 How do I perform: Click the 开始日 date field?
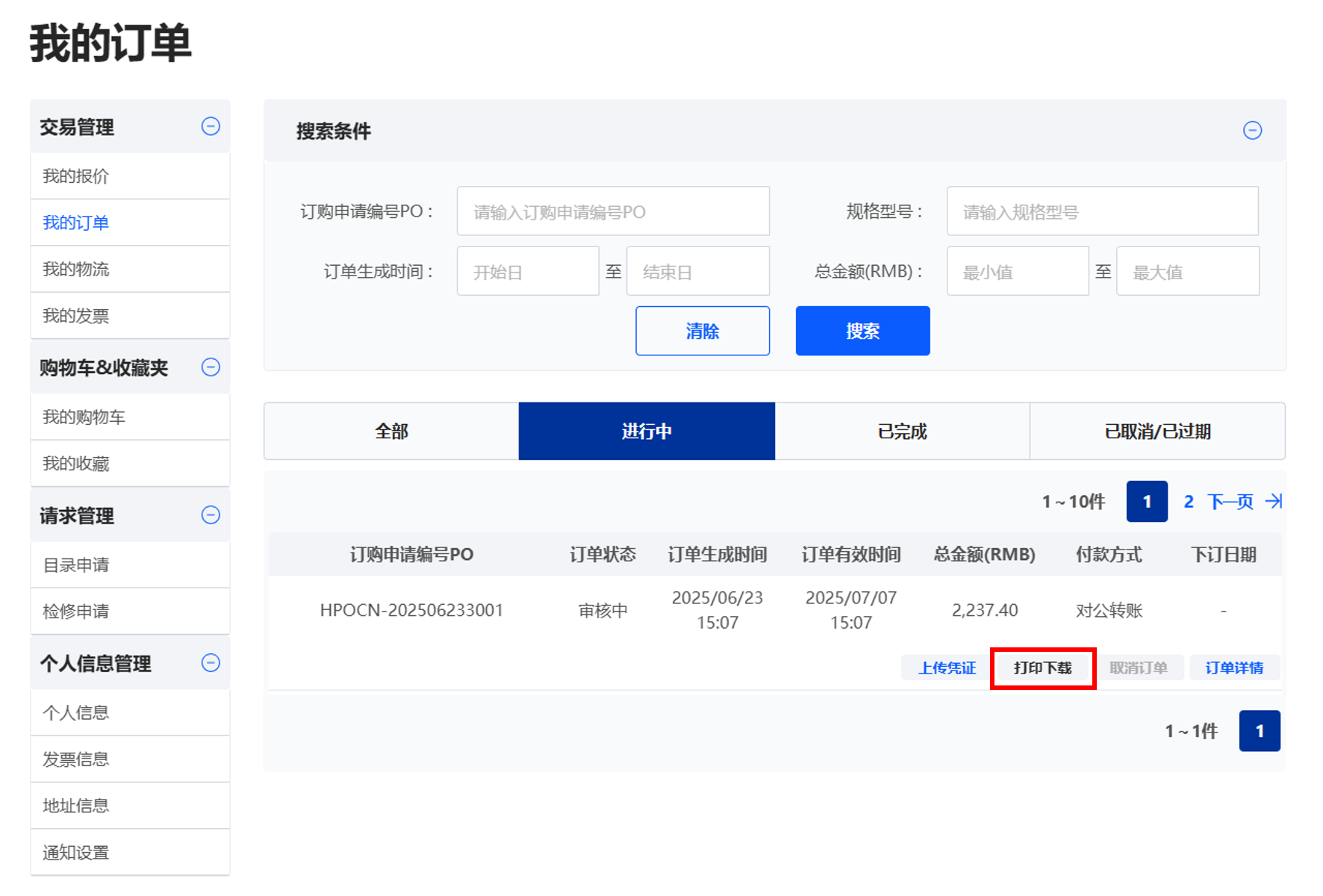click(528, 272)
